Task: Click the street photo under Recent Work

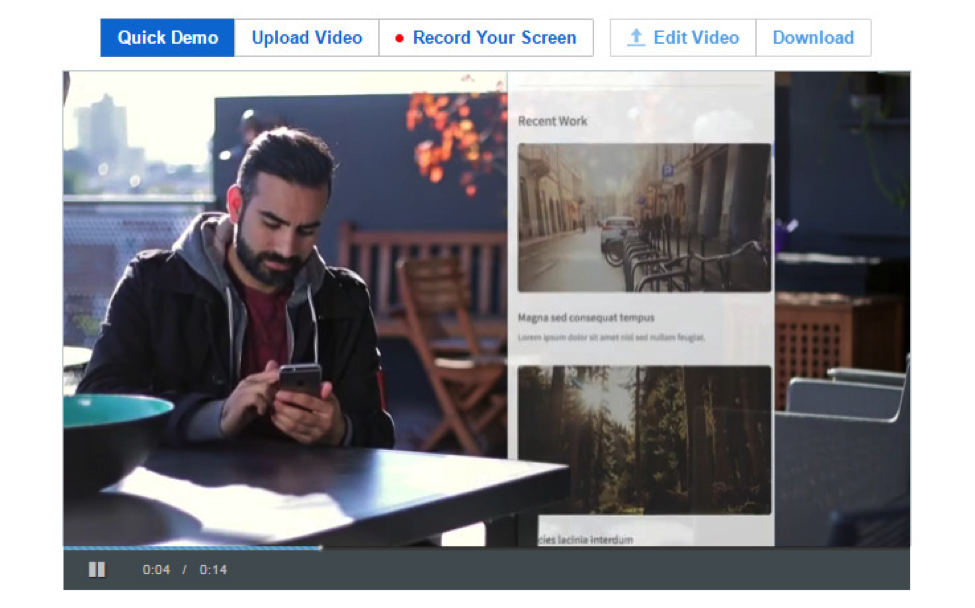Action: (x=644, y=217)
